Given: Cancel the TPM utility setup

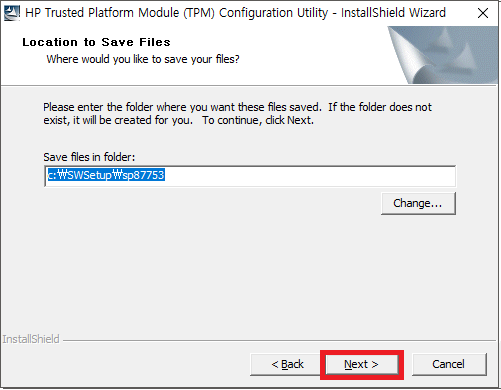Looking at the screenshot, I should (x=449, y=364).
